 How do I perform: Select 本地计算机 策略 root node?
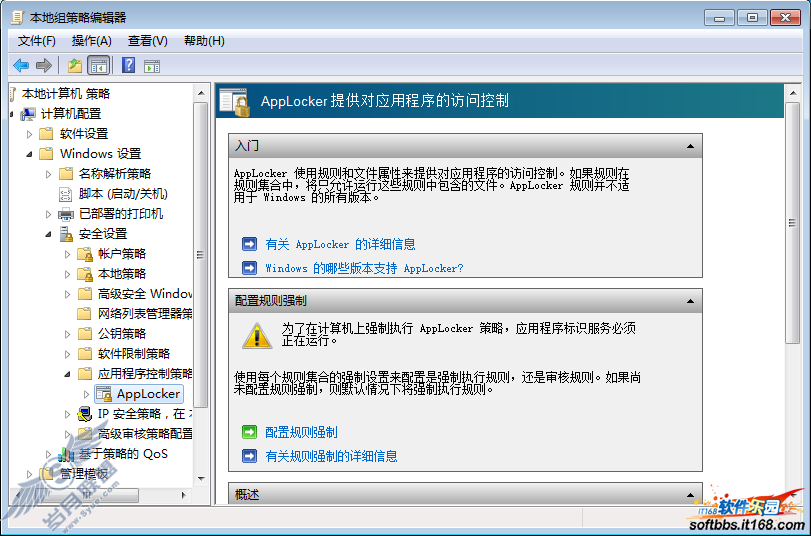click(x=66, y=94)
